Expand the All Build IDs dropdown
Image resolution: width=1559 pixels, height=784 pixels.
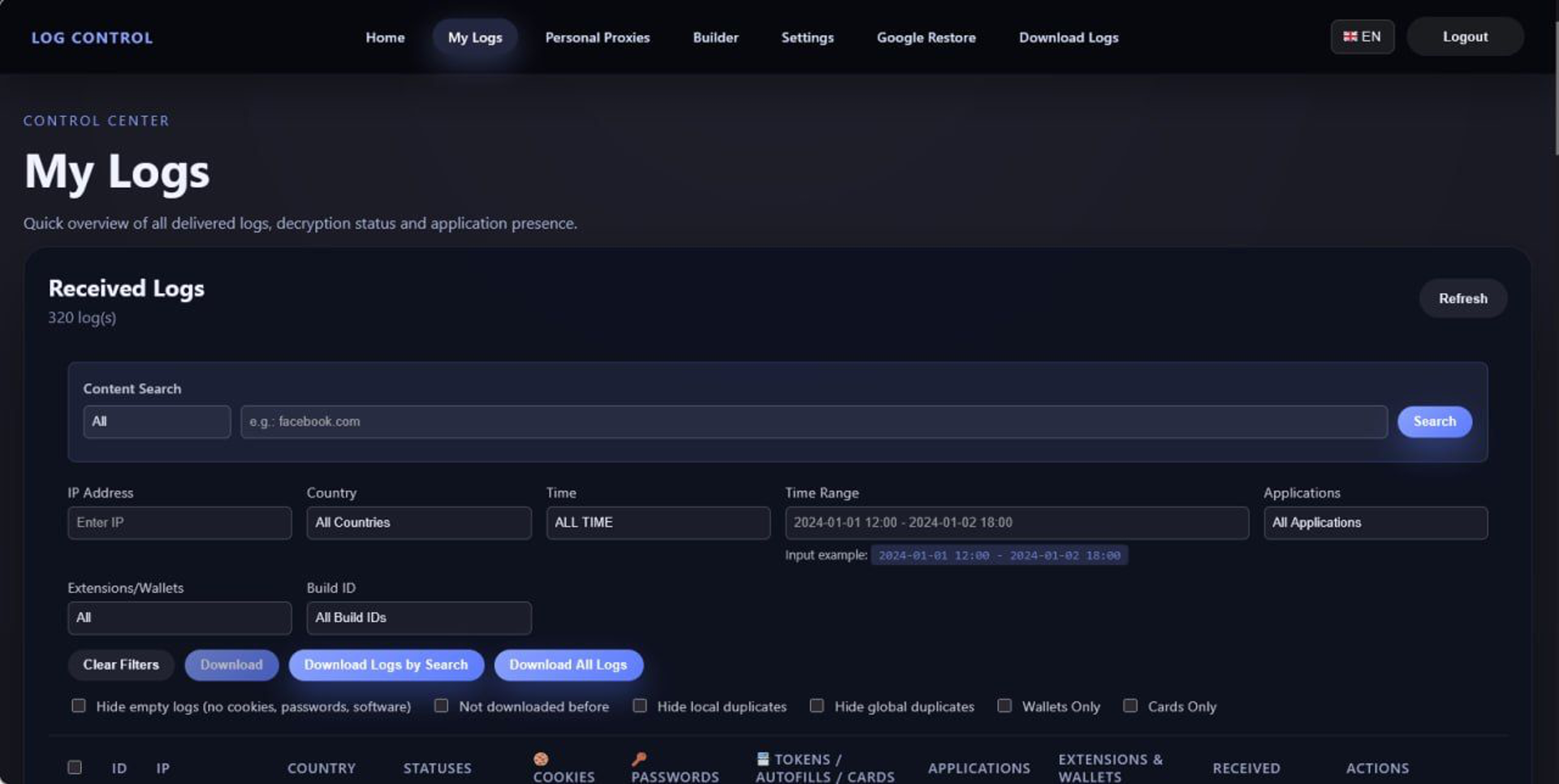point(418,618)
